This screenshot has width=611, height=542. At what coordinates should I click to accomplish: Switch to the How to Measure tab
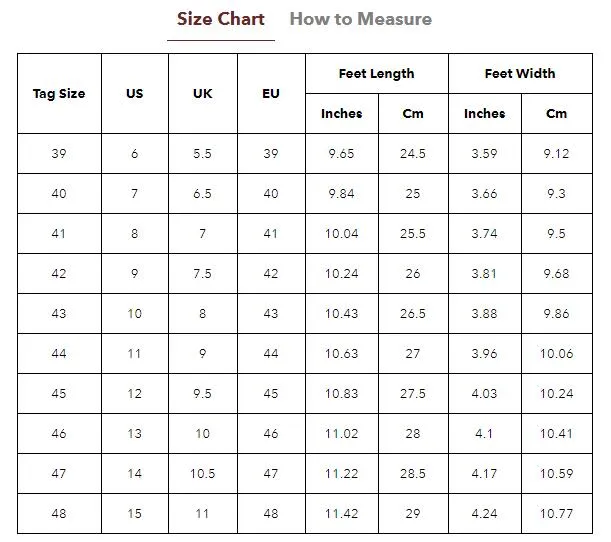click(x=360, y=19)
